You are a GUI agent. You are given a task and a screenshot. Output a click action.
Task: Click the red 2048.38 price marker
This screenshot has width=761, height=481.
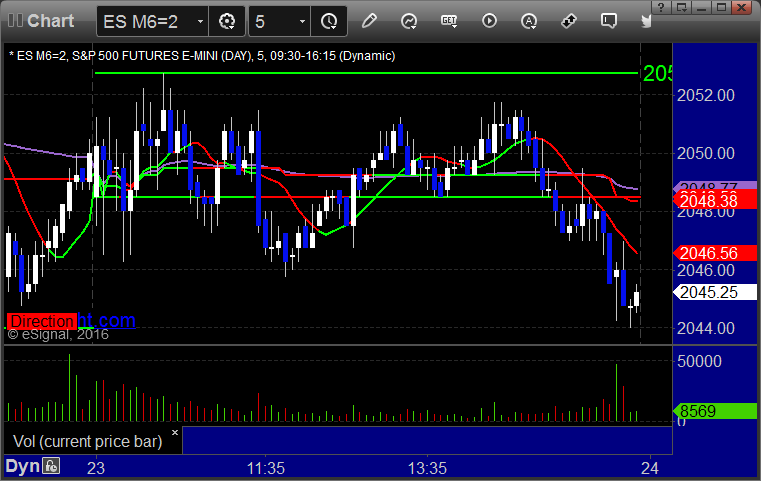(x=715, y=200)
